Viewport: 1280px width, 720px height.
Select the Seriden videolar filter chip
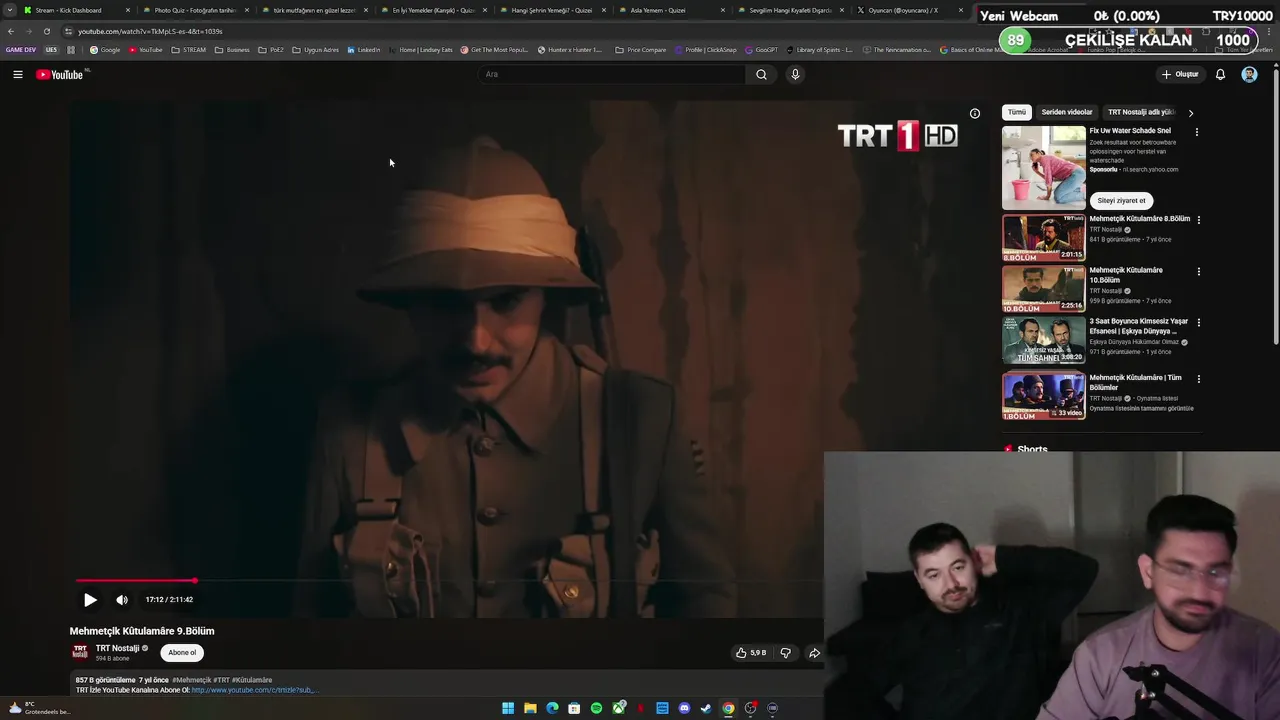click(1067, 112)
